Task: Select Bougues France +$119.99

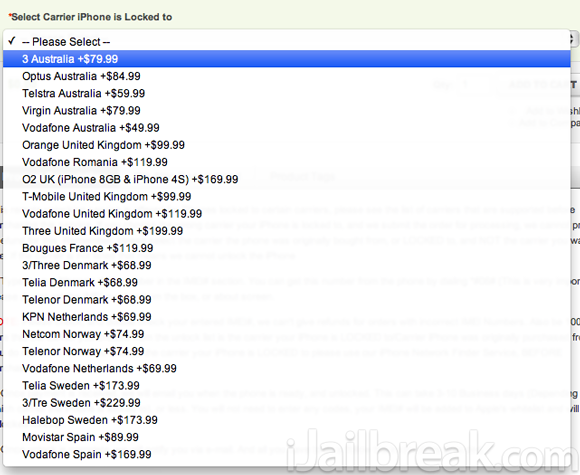Action: (x=287, y=248)
